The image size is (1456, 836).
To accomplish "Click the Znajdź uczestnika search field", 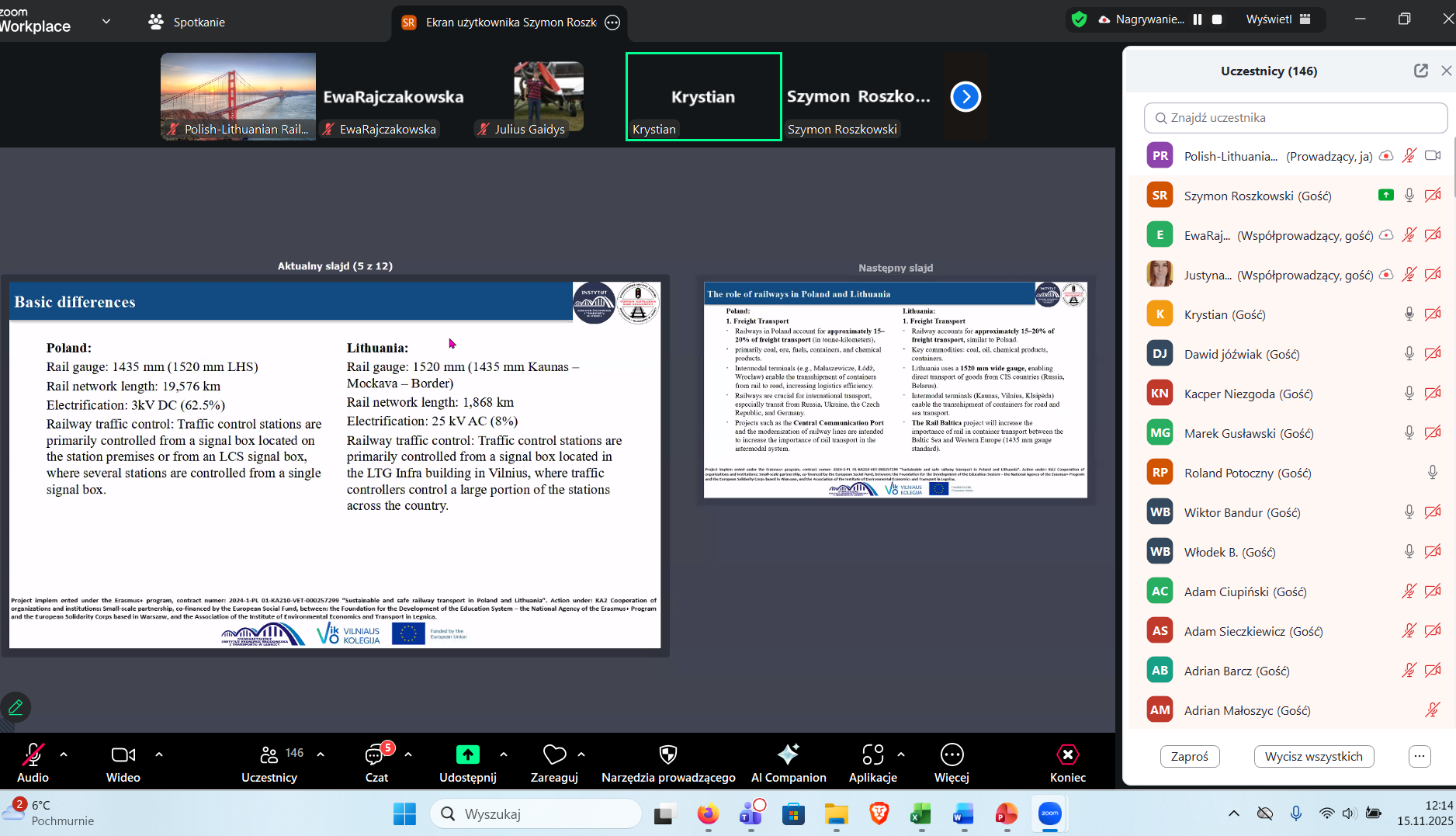I will [x=1295, y=118].
